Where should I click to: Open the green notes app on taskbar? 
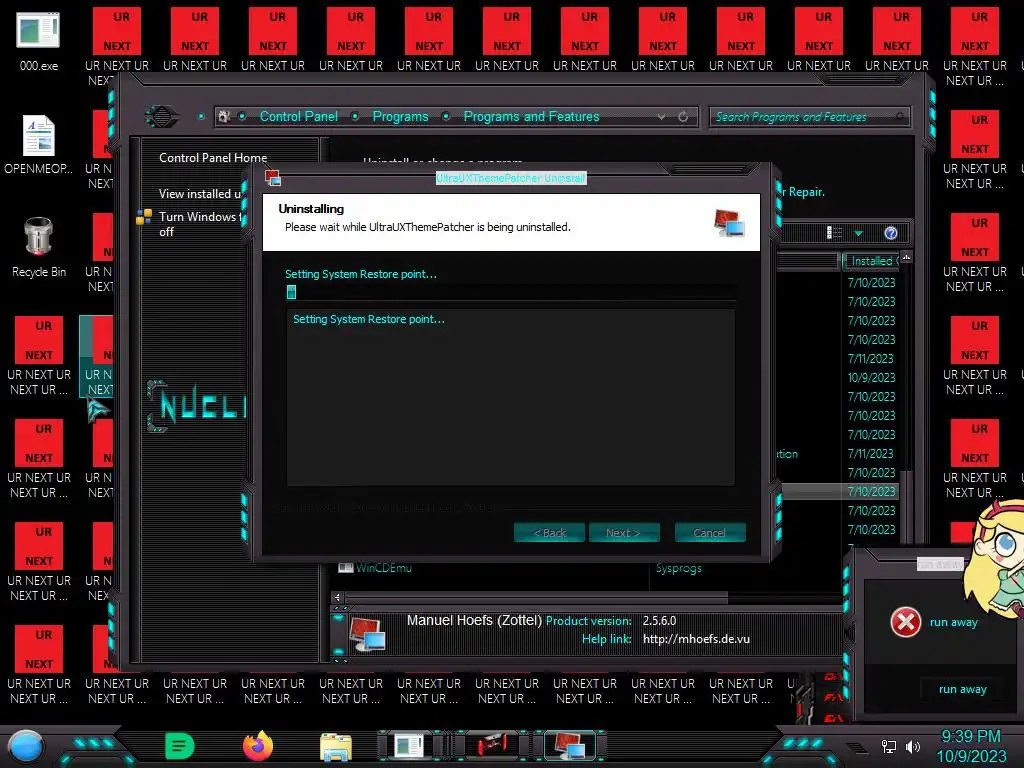click(x=180, y=746)
